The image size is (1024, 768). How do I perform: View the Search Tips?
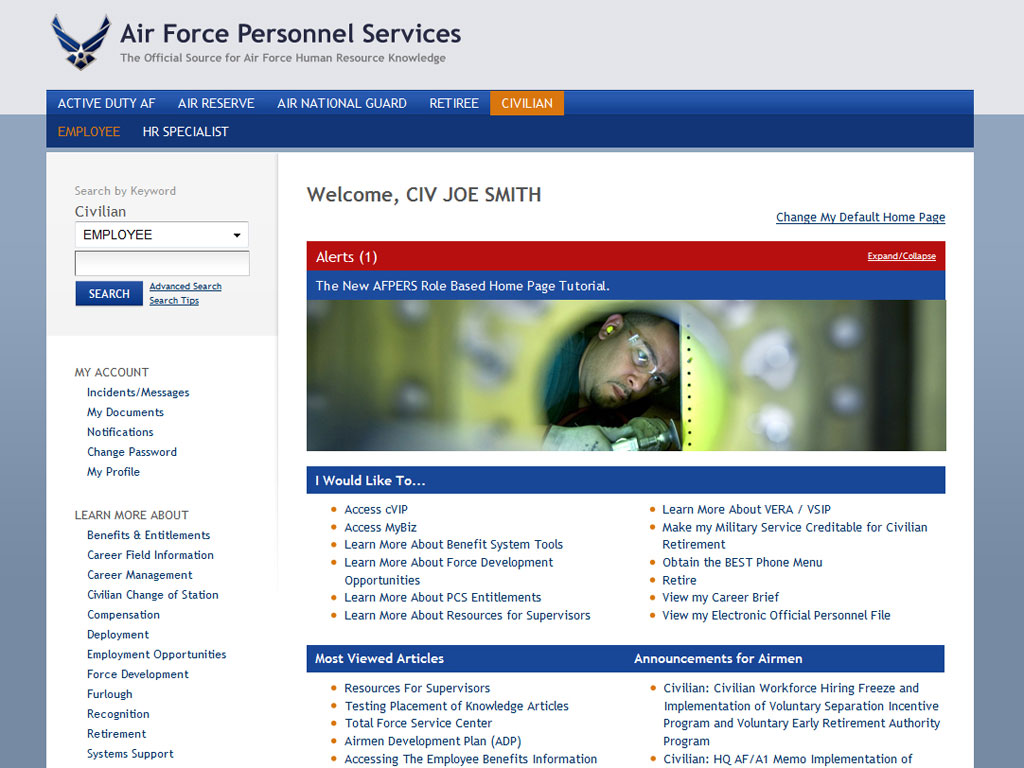[x=174, y=300]
